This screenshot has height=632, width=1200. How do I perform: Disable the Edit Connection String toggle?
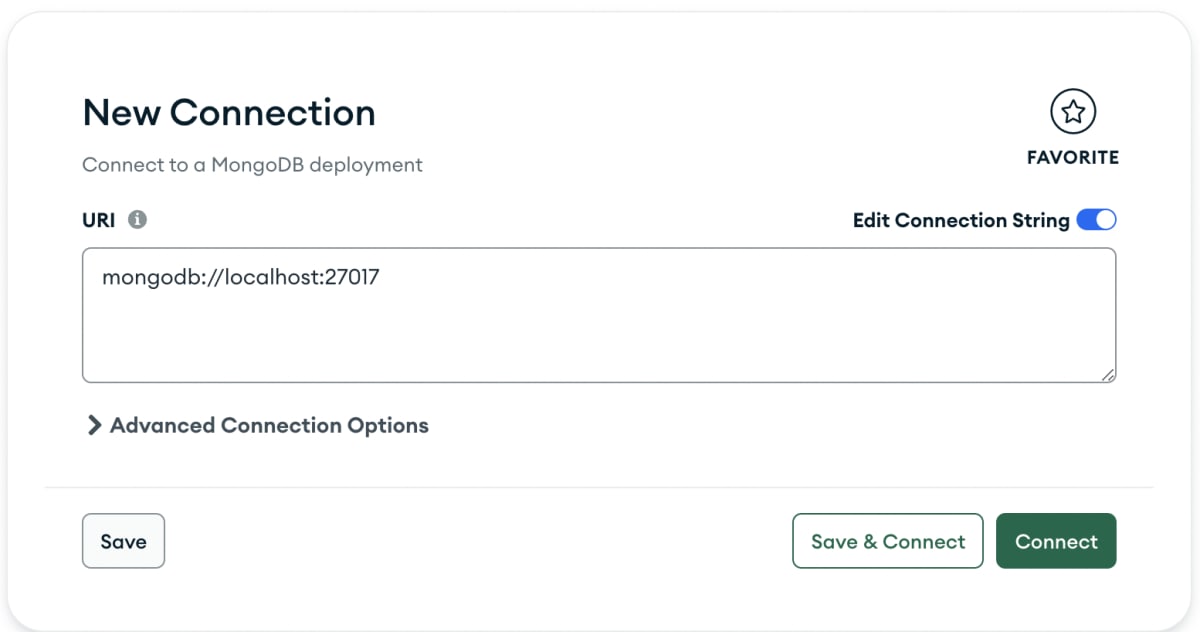point(1096,220)
